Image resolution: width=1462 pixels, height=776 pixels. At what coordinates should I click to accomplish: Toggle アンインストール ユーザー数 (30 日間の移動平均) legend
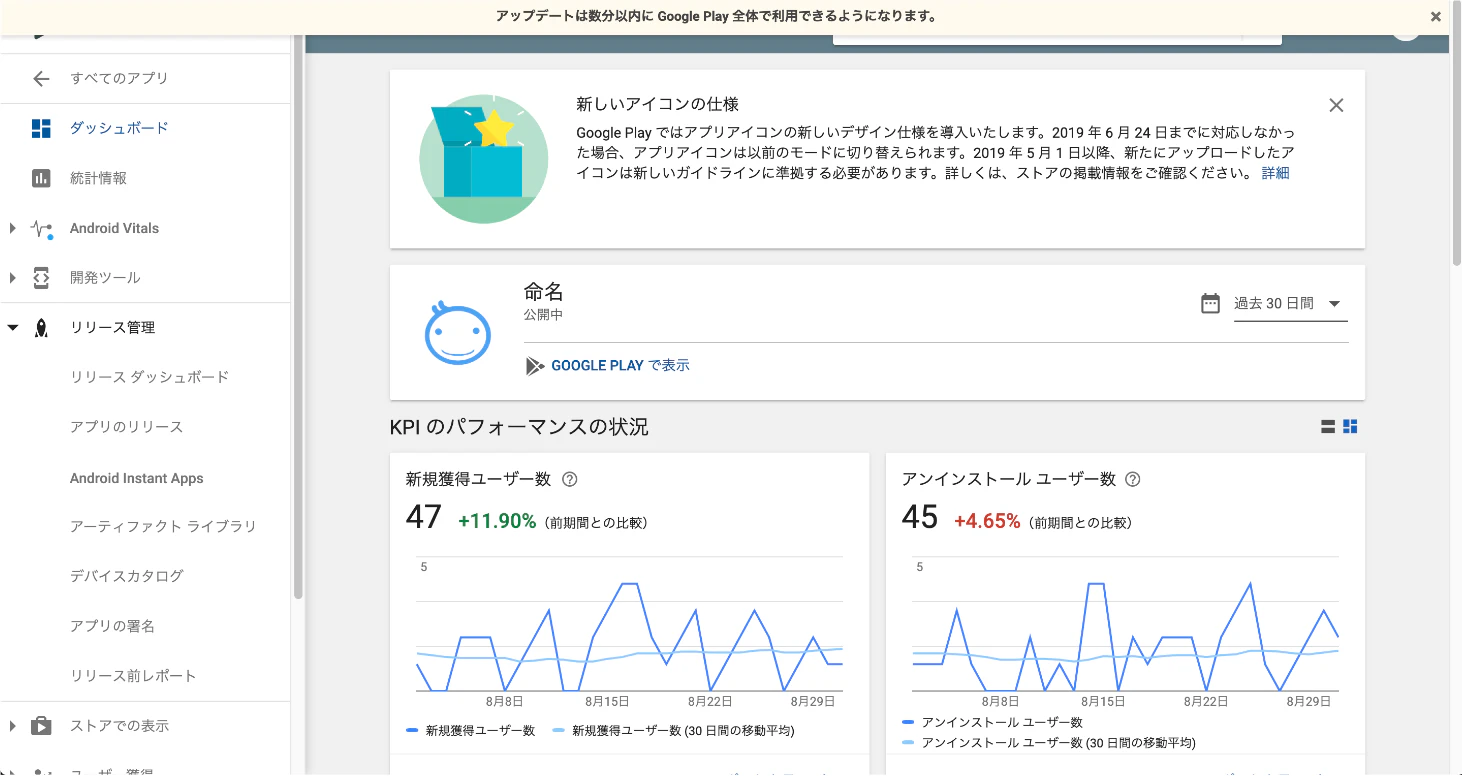1048,743
